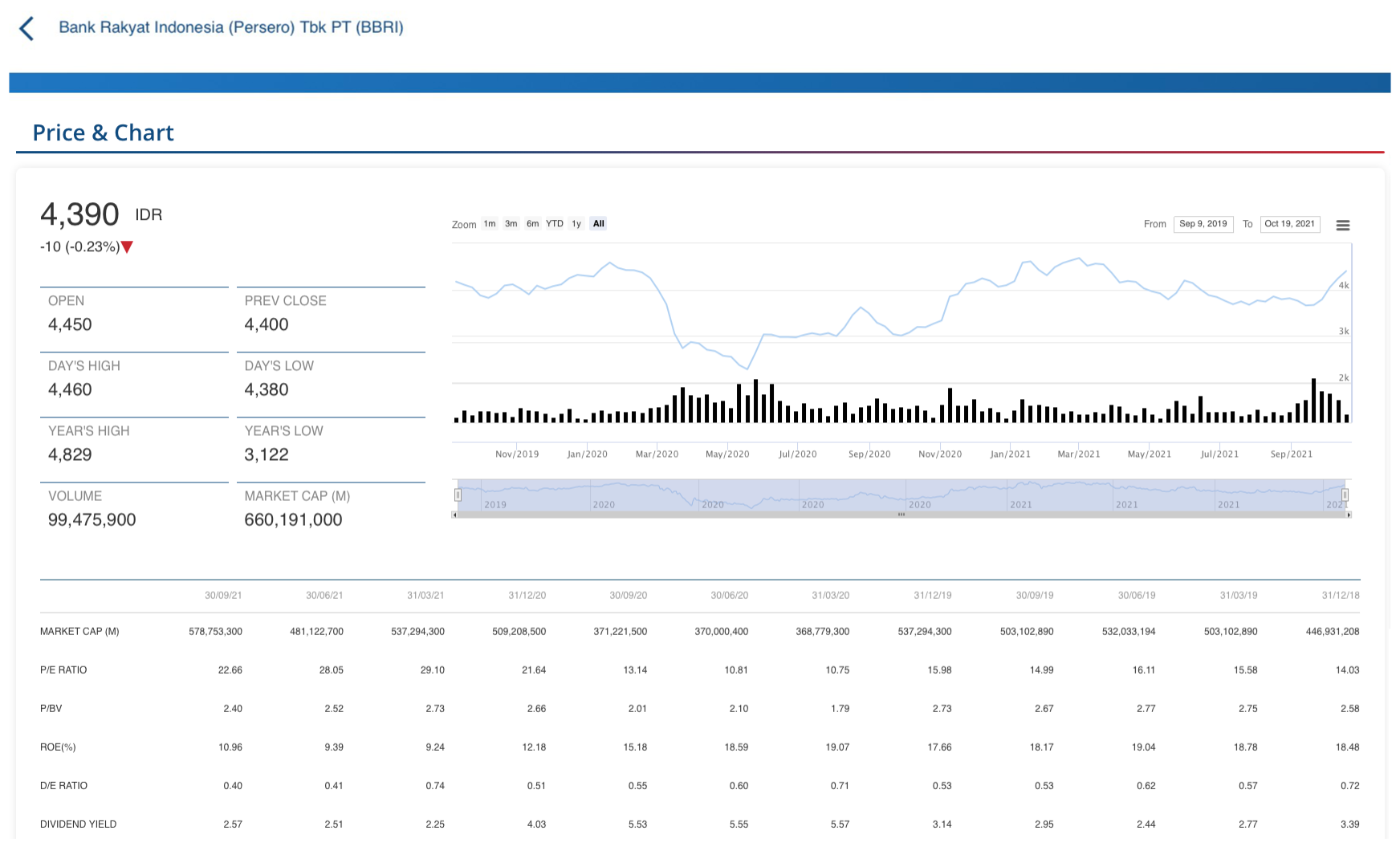Click dividend yield cell 5.57
Screen dimensions: 1400x859
point(840,824)
